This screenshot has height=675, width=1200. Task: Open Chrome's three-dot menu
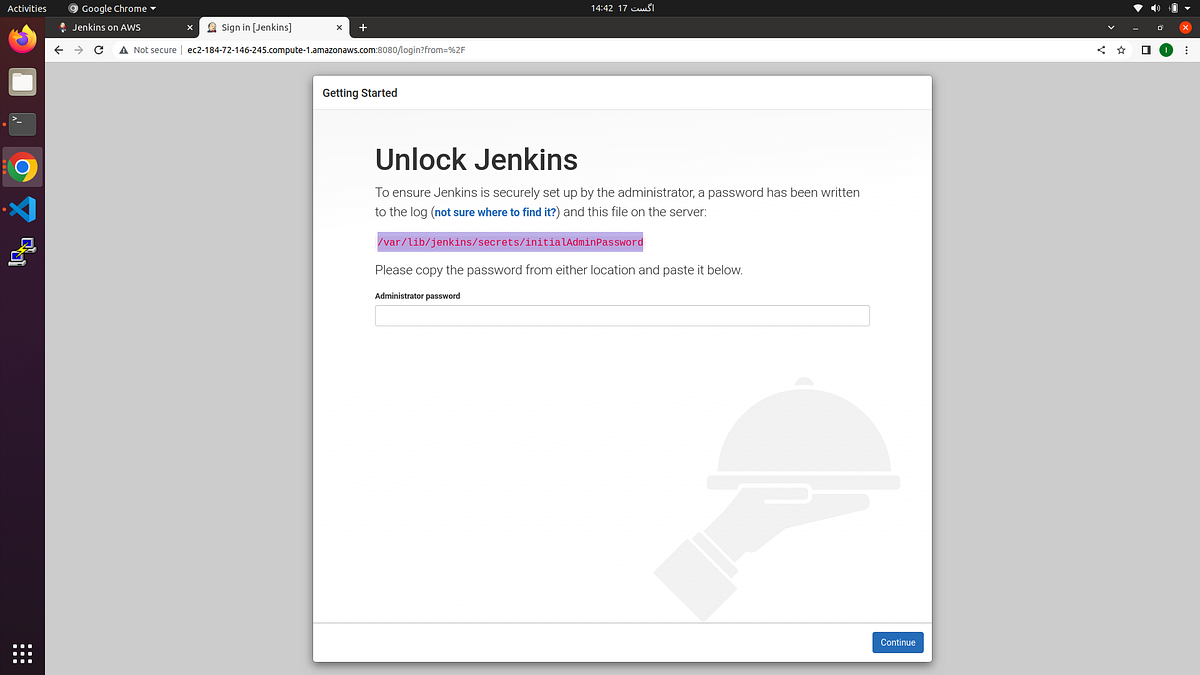[x=1186, y=49]
